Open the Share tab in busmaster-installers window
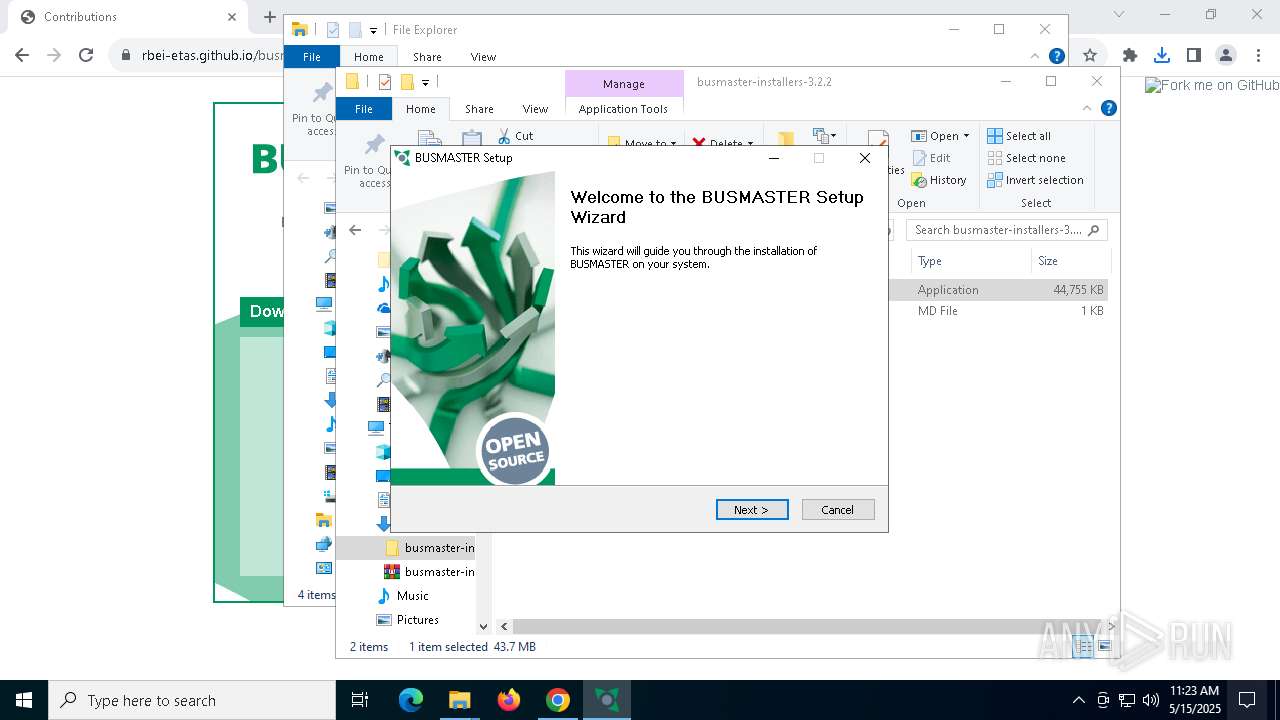Screen dimensions: 1280x720 tap(479, 109)
